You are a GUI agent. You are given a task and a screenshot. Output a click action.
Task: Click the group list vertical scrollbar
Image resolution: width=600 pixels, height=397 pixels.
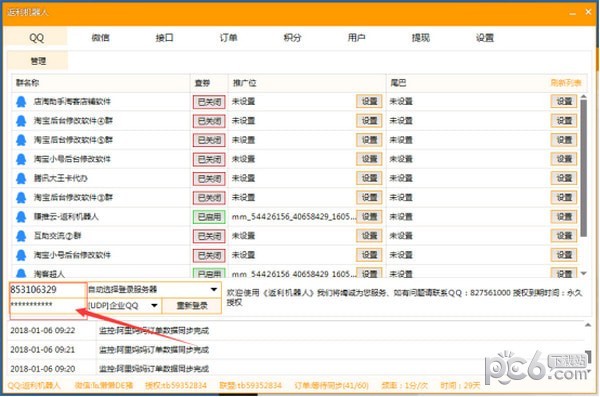point(583,168)
